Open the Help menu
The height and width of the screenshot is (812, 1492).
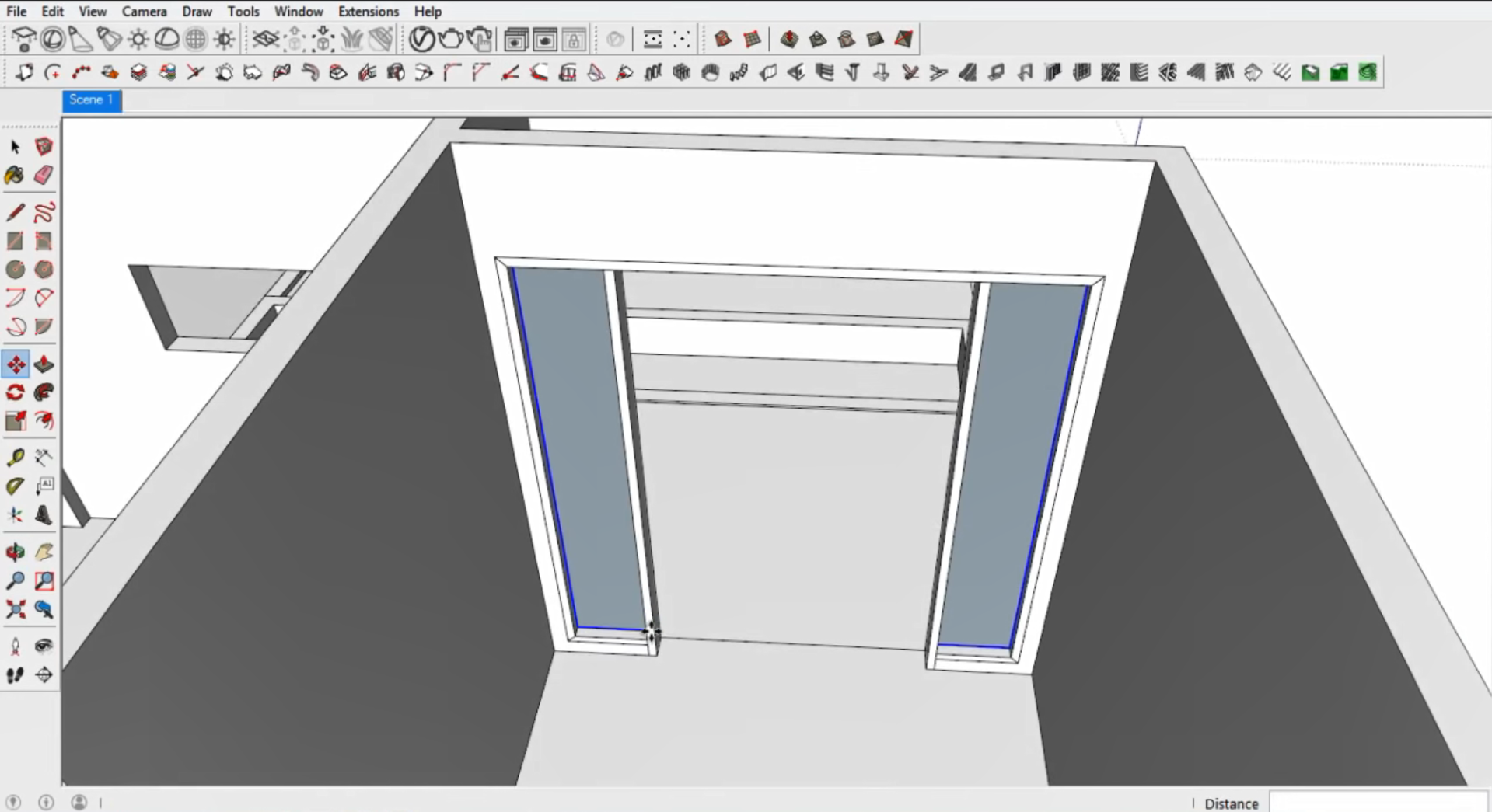(x=428, y=12)
